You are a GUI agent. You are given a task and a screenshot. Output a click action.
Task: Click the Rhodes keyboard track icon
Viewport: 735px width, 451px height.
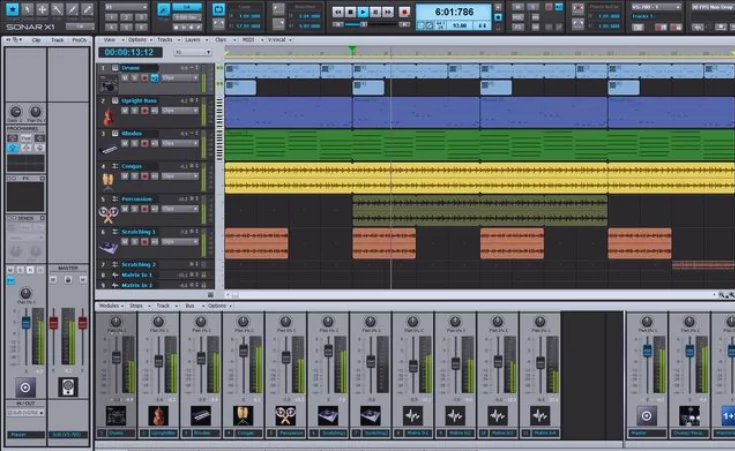click(x=108, y=150)
